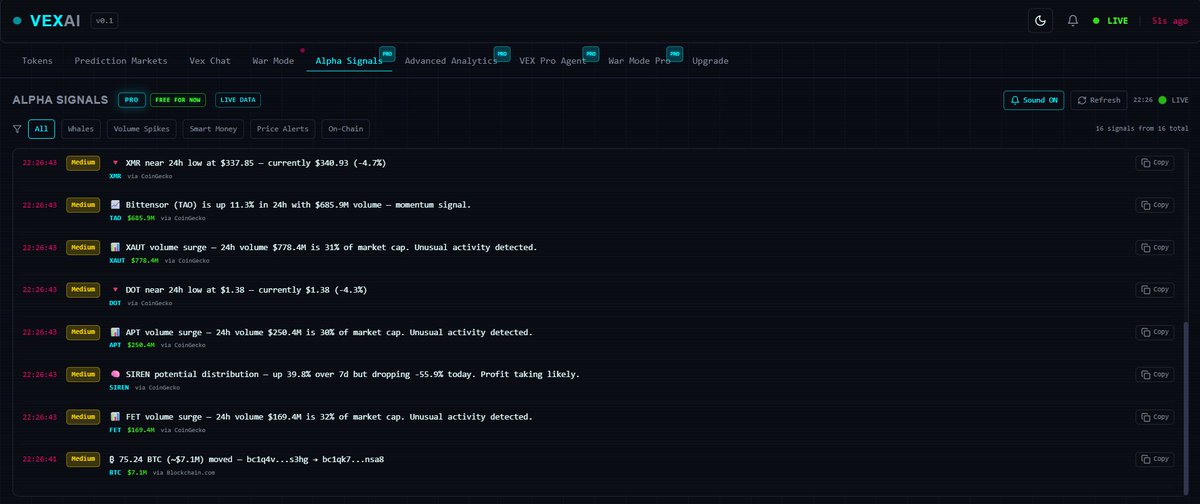
Task: Open Advanced Analytics tab
Action: (451, 61)
